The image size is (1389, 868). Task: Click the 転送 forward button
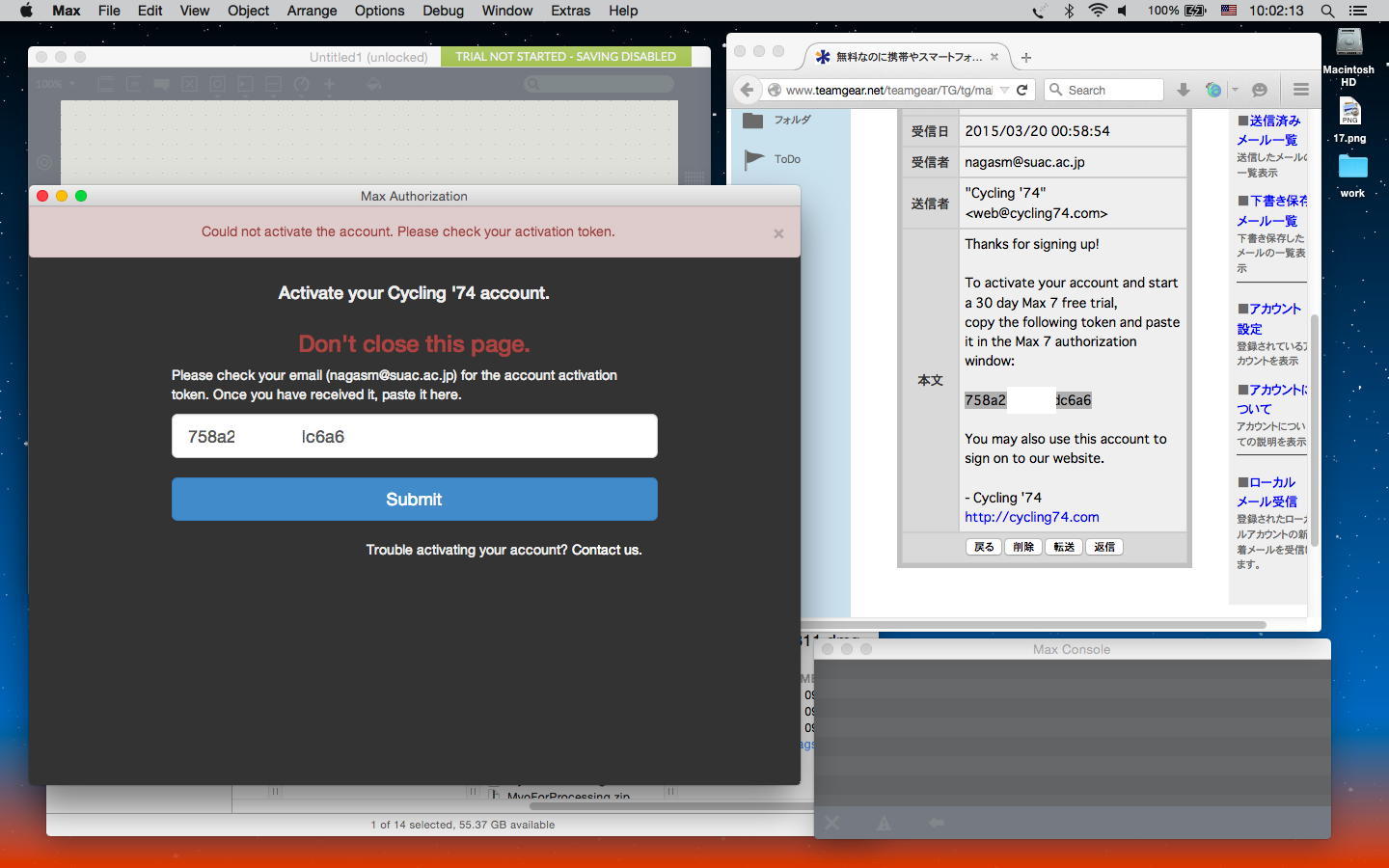coord(1064,547)
